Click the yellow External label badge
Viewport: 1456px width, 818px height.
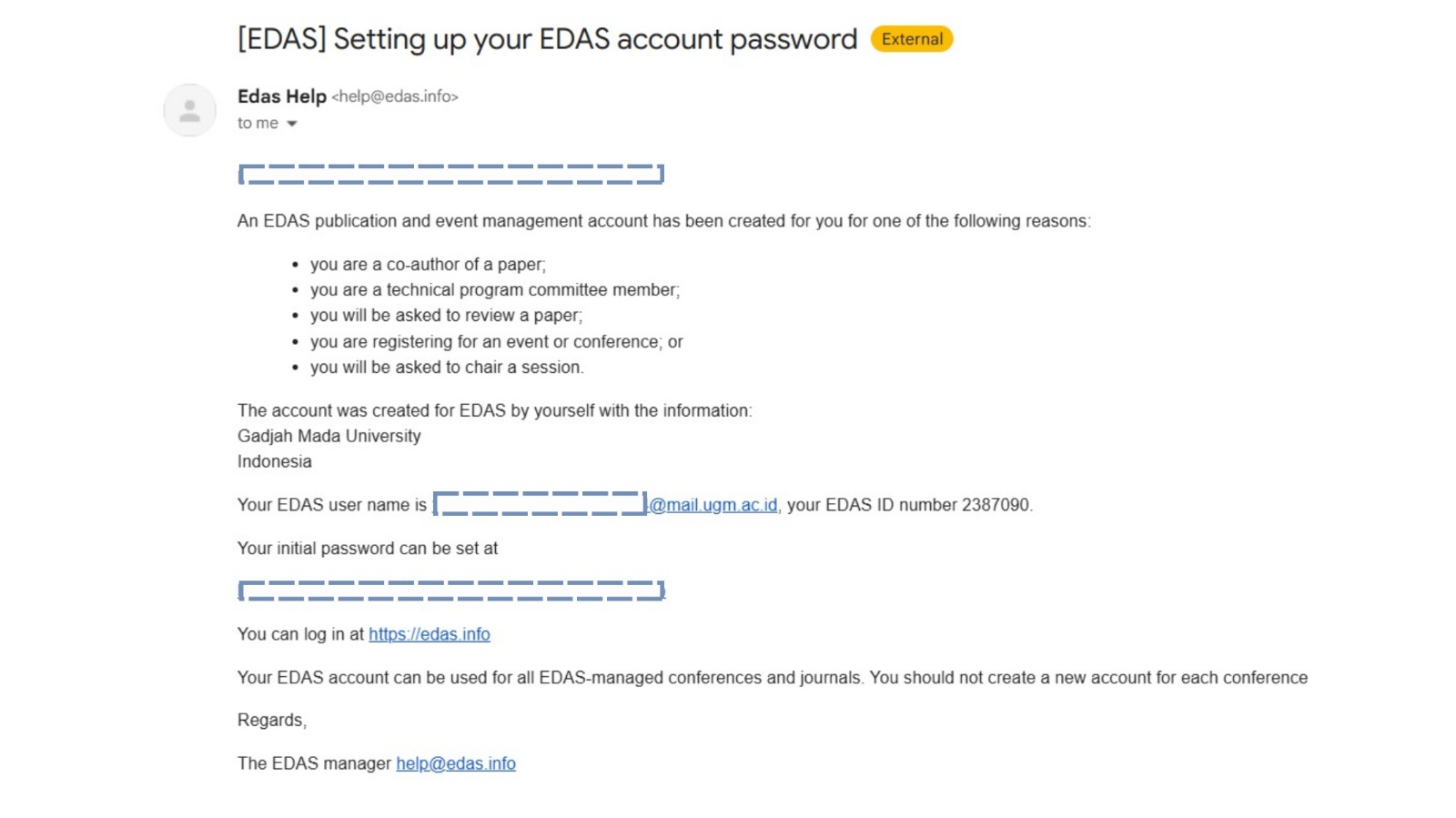pos(912,39)
